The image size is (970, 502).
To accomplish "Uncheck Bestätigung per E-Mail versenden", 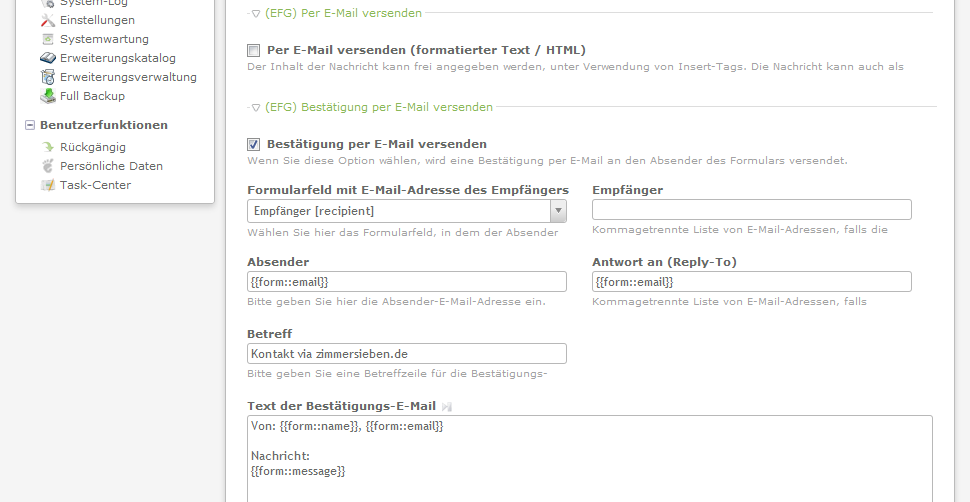I will (x=254, y=144).
